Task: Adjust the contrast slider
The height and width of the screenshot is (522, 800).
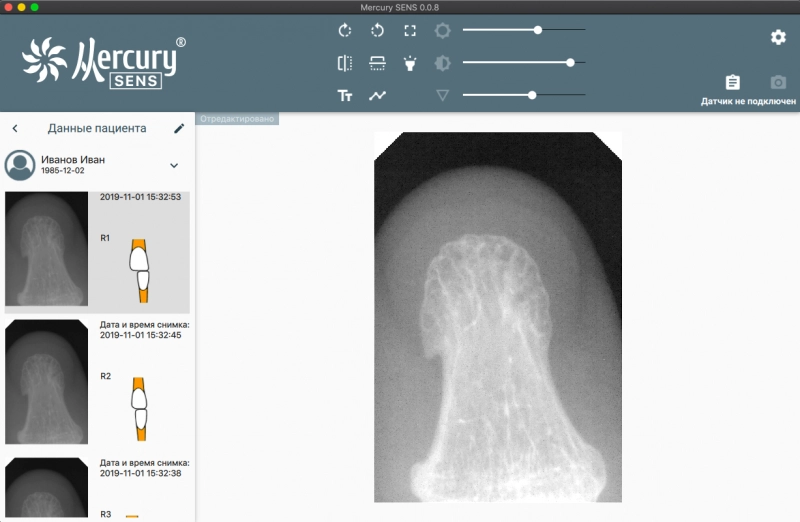Action: [x=570, y=62]
